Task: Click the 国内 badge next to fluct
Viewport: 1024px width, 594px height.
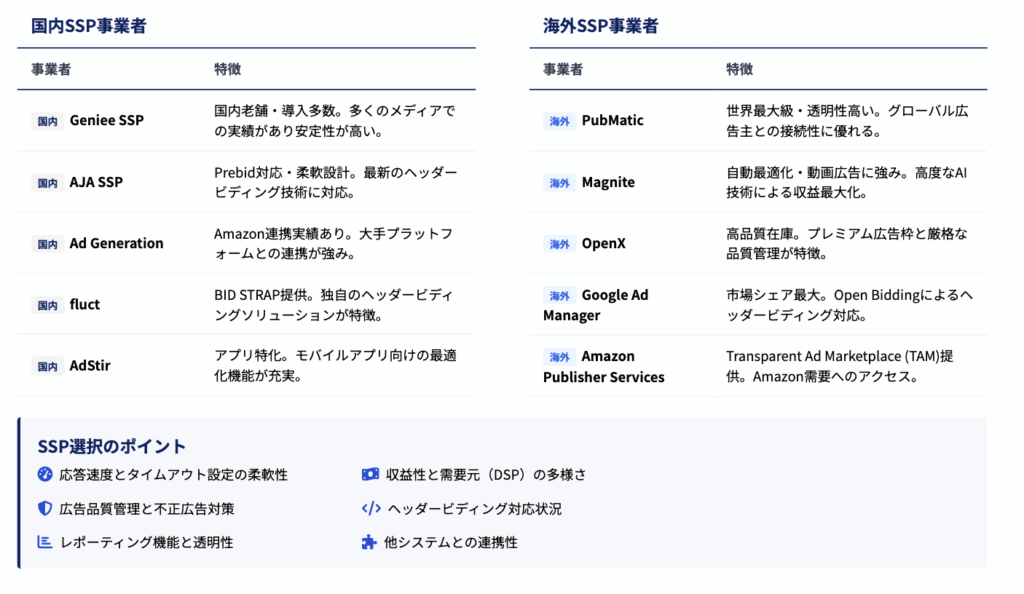Action: click(x=47, y=305)
